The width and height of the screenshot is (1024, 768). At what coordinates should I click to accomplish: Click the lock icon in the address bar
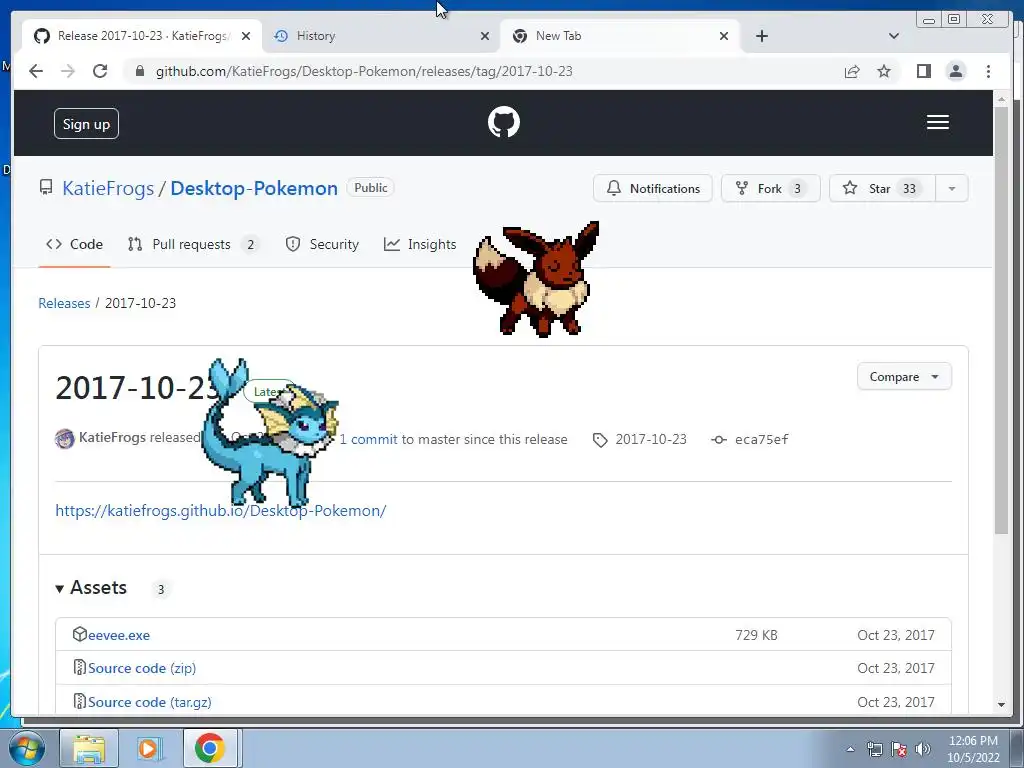coord(140,71)
